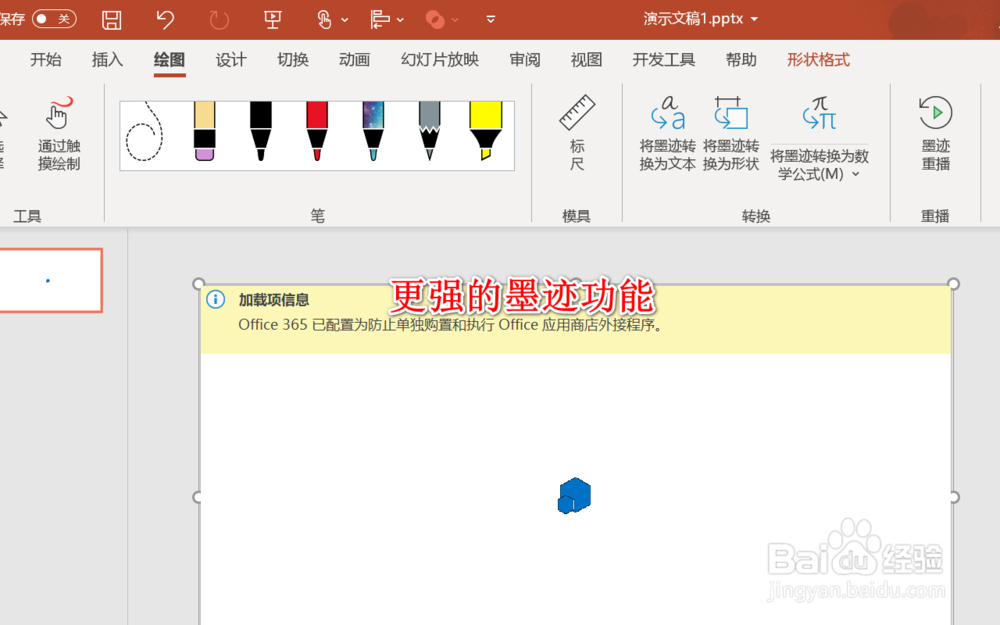Screen dimensions: 1000x625
Task: Switch to the 开始 tab
Action: (x=46, y=60)
